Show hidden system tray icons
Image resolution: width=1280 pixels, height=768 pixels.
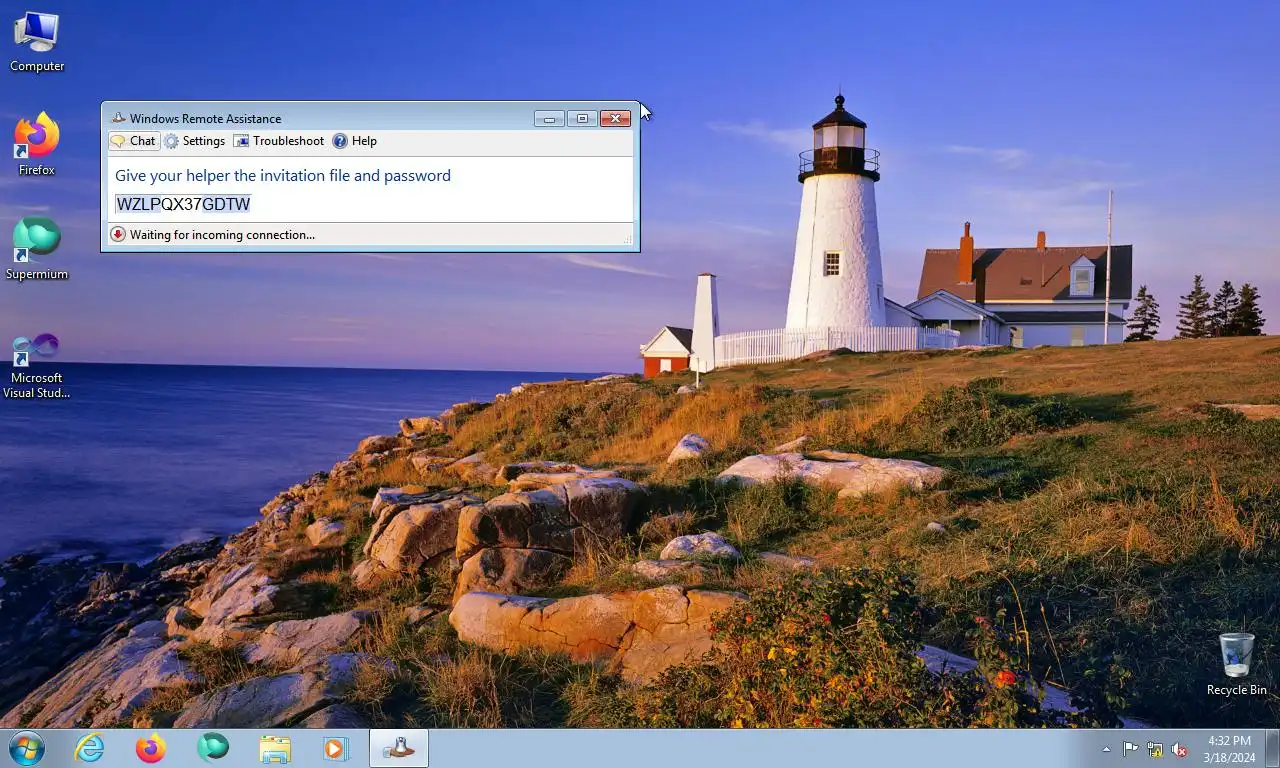click(x=1106, y=749)
